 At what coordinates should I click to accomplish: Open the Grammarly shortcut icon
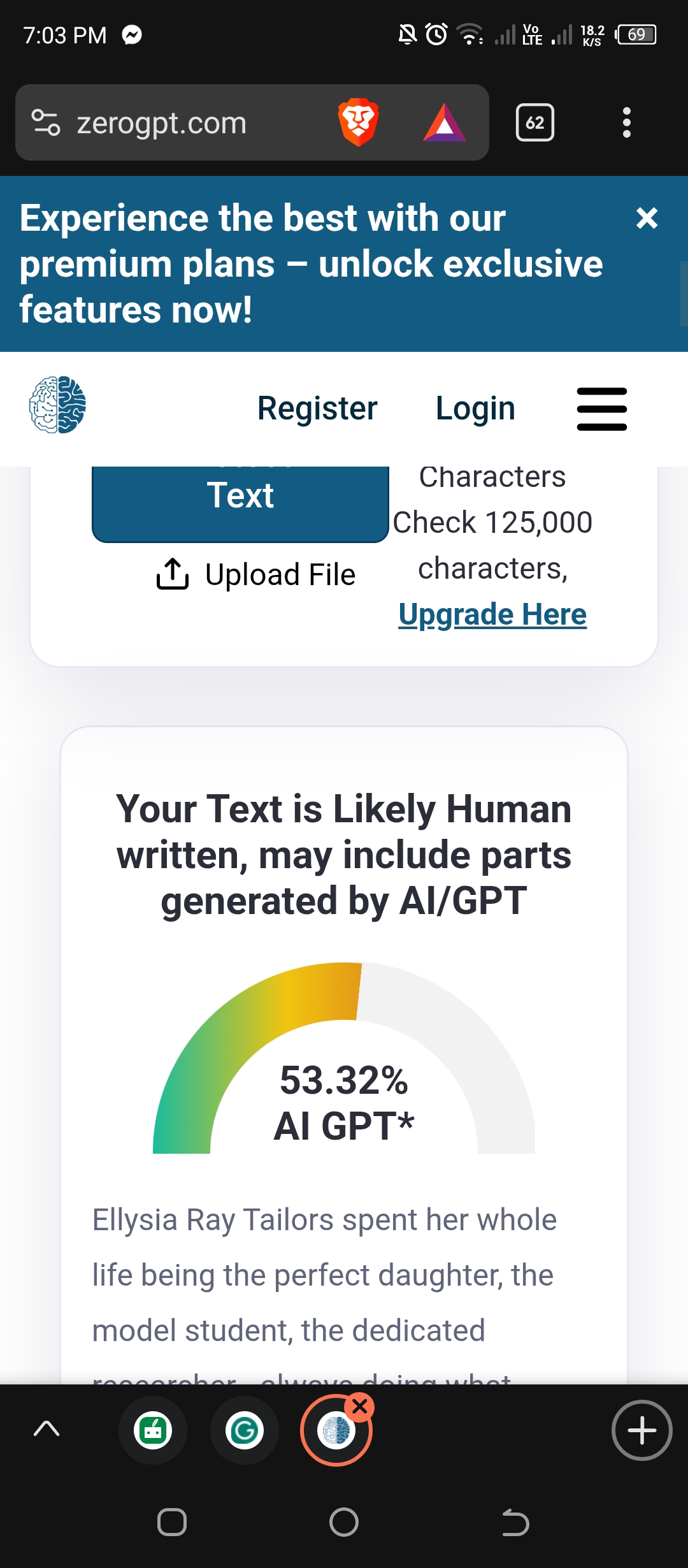click(x=245, y=1431)
